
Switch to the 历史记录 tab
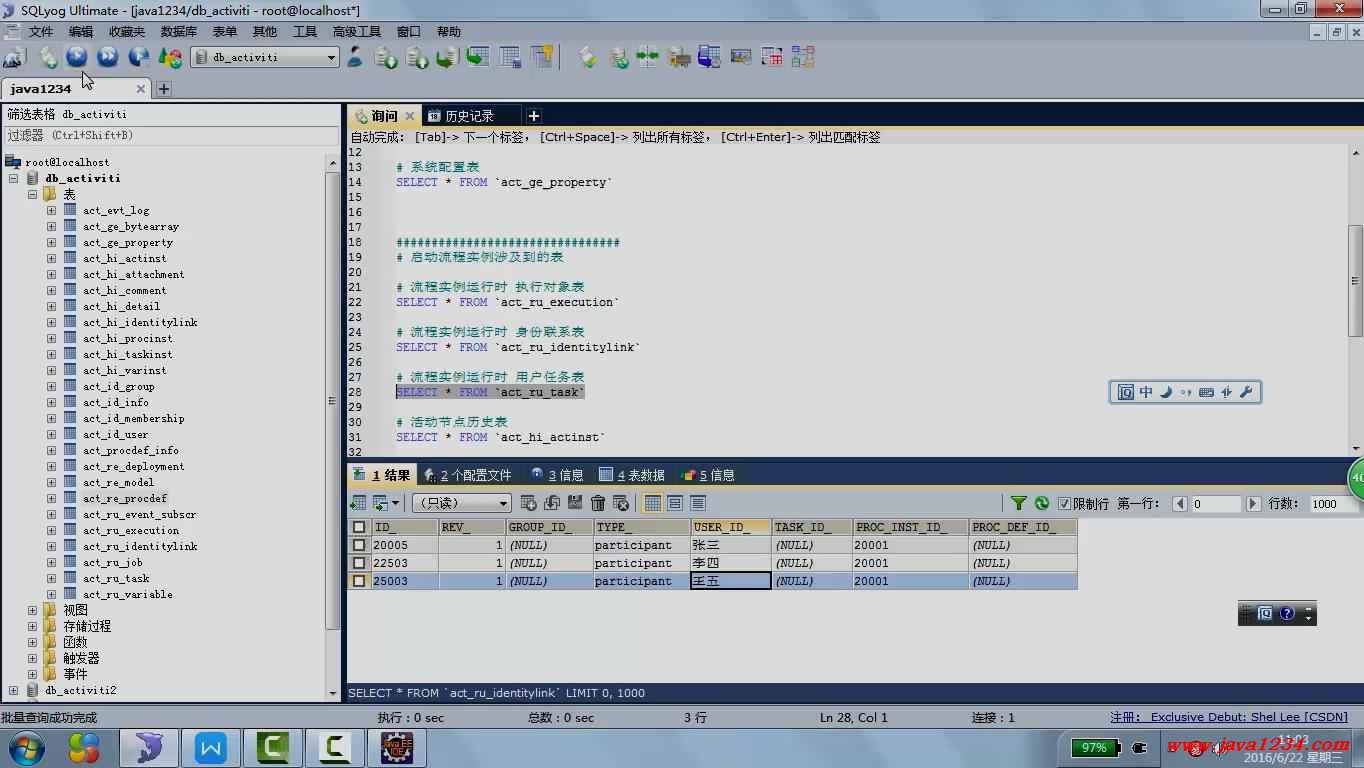tap(469, 116)
